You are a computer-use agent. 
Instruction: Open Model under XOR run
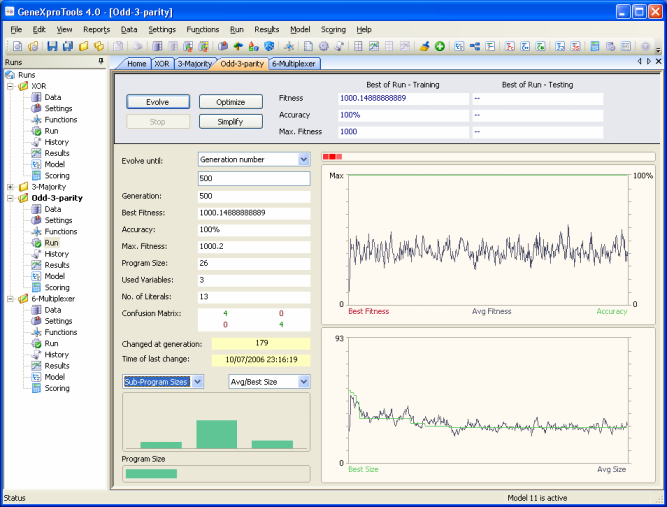[54, 164]
